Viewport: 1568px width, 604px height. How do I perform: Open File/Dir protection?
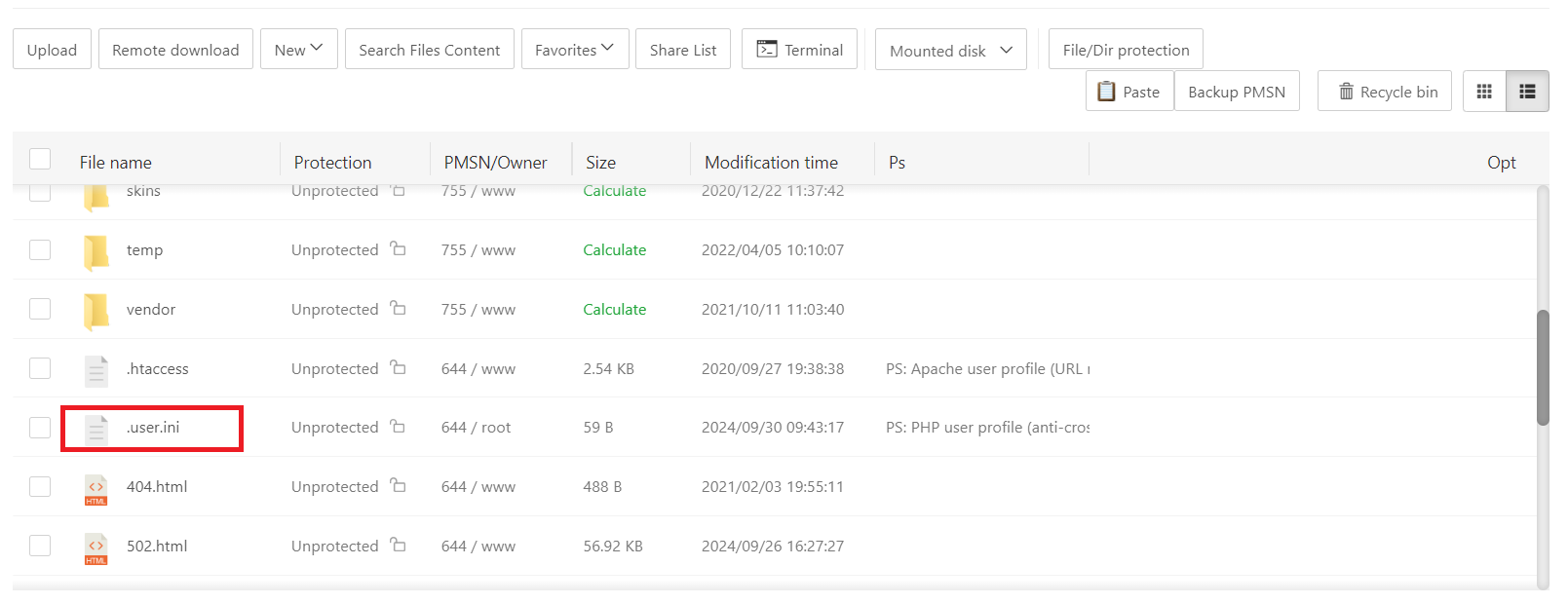1126,50
